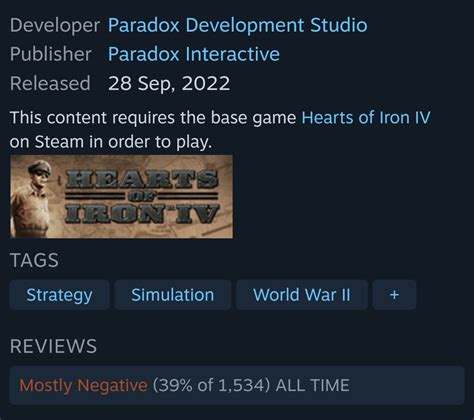Click the Mostly Negative review rating

point(83,385)
